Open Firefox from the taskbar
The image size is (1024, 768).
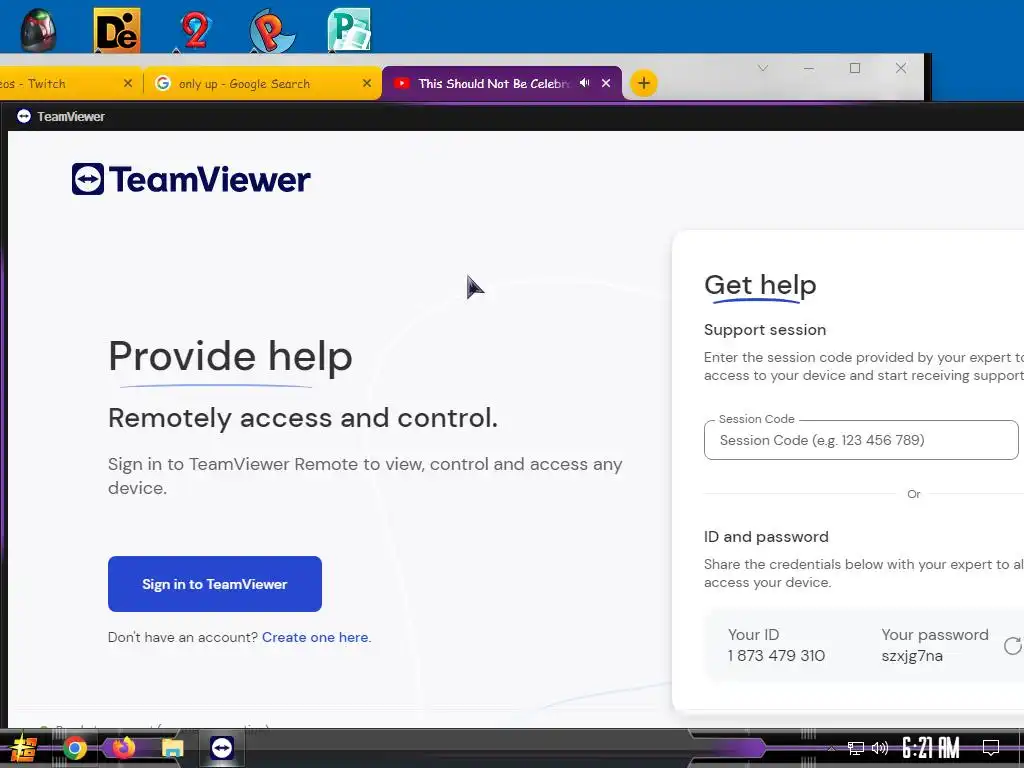click(x=123, y=747)
